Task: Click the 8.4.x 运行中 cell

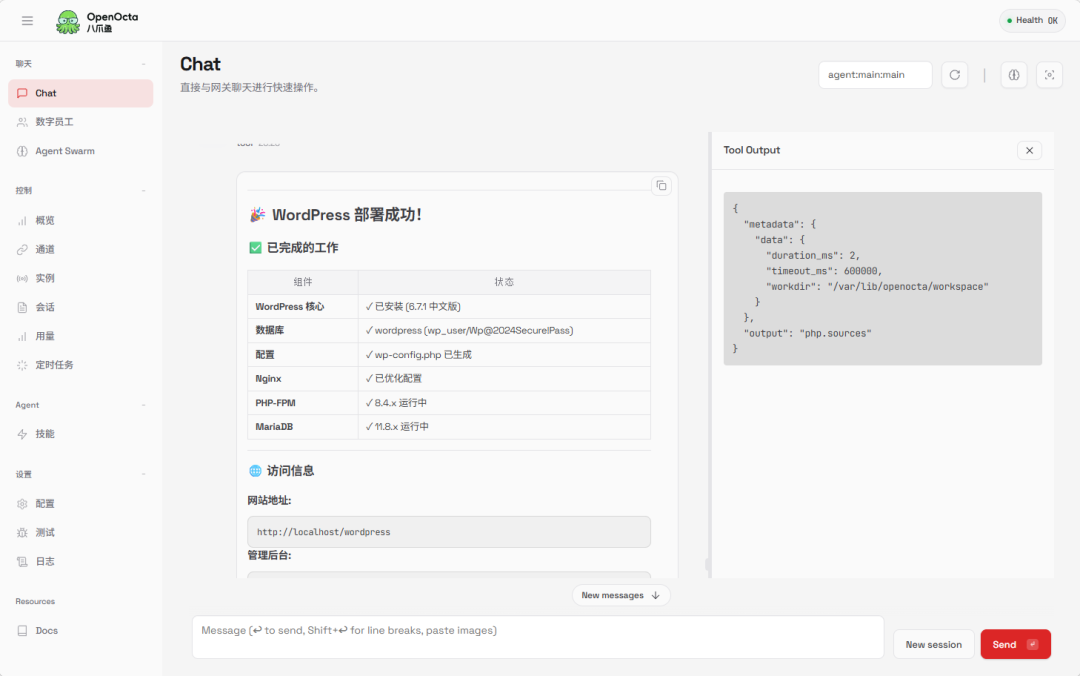Action: tap(503, 403)
